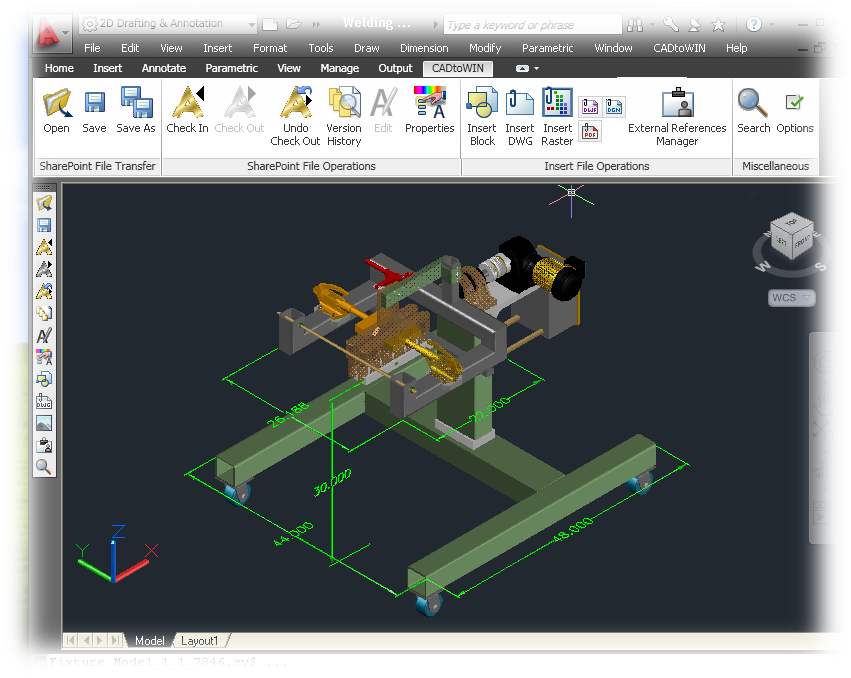Expand the quick access toolbar overflow chevrons
Screen dimensions: 851x678
(316, 24)
